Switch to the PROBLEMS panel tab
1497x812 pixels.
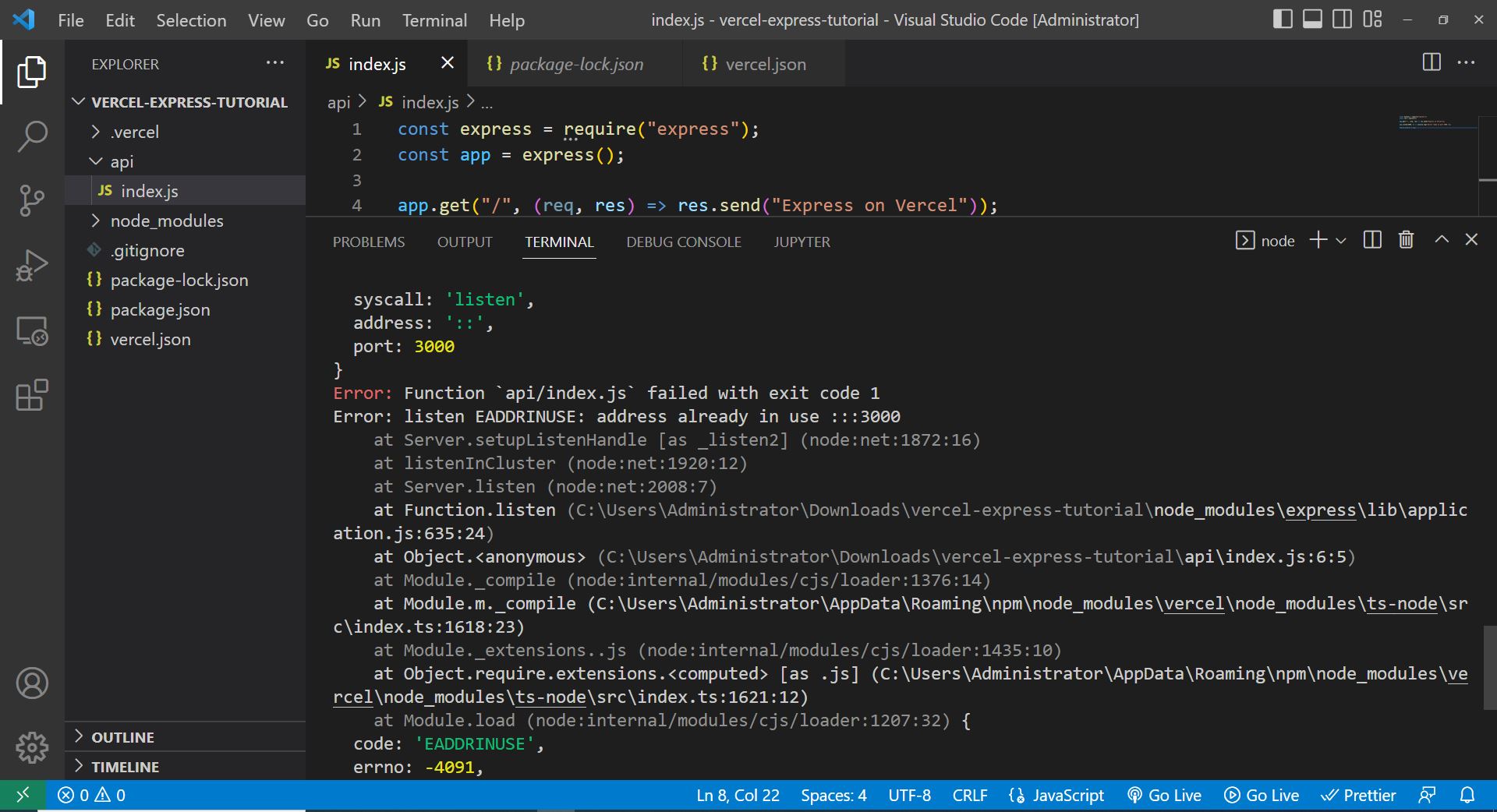(x=369, y=242)
